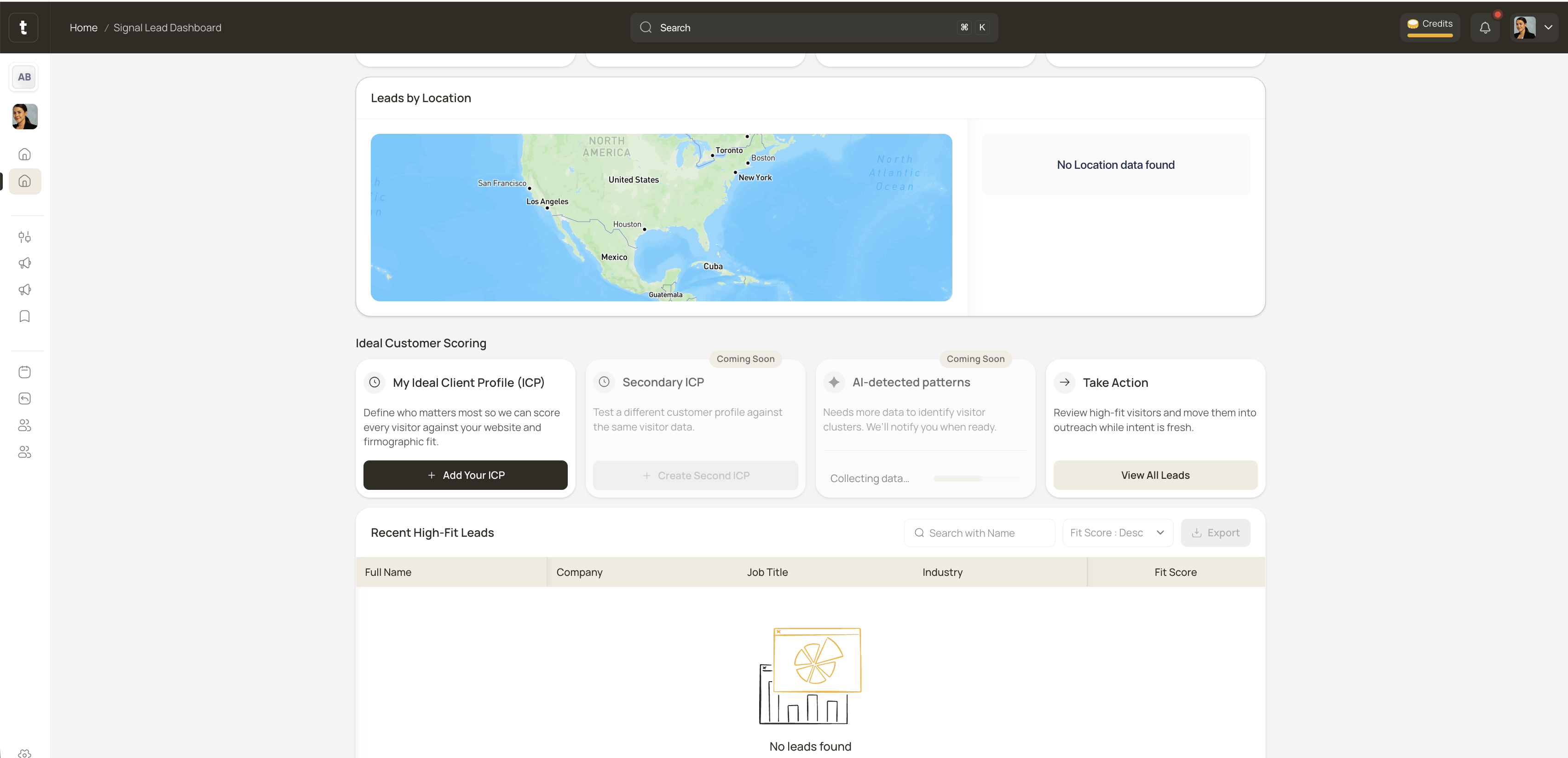Click the Fit Score column header
This screenshot has height=758, width=1568.
1176,572
